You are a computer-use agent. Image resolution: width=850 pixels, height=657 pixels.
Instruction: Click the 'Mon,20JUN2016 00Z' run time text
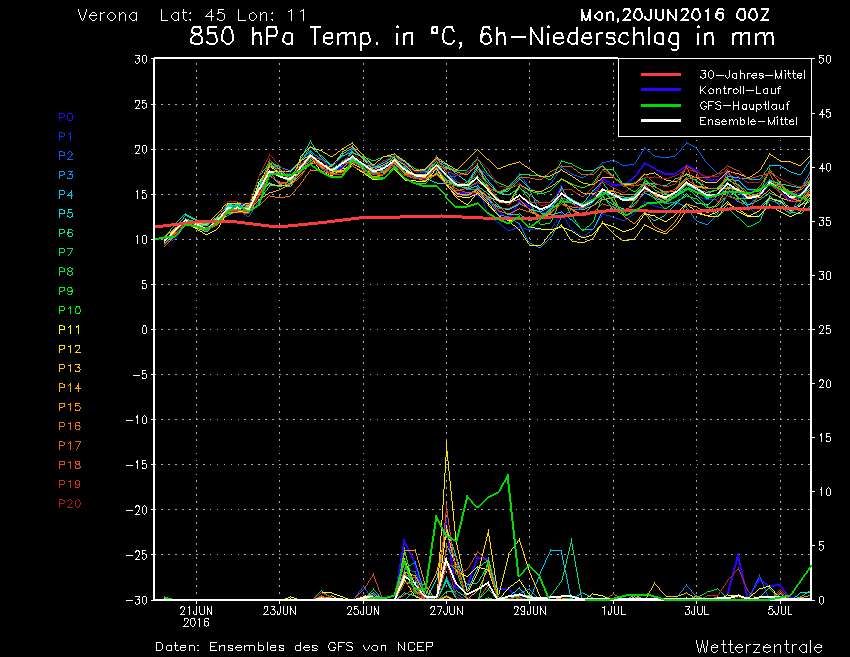674,15
